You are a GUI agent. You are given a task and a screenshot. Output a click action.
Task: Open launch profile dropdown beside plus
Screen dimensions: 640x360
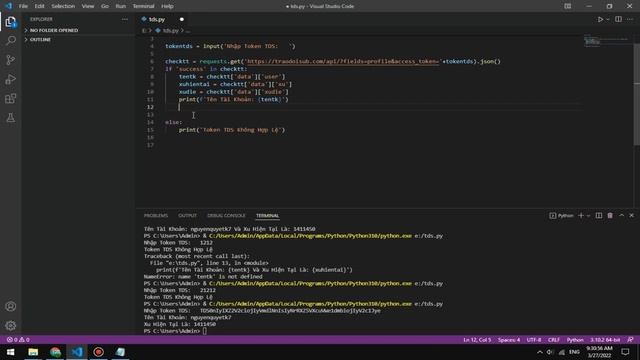point(588,216)
